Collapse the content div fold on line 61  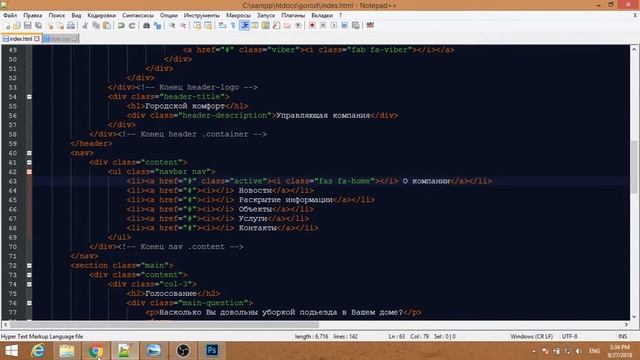coord(29,162)
